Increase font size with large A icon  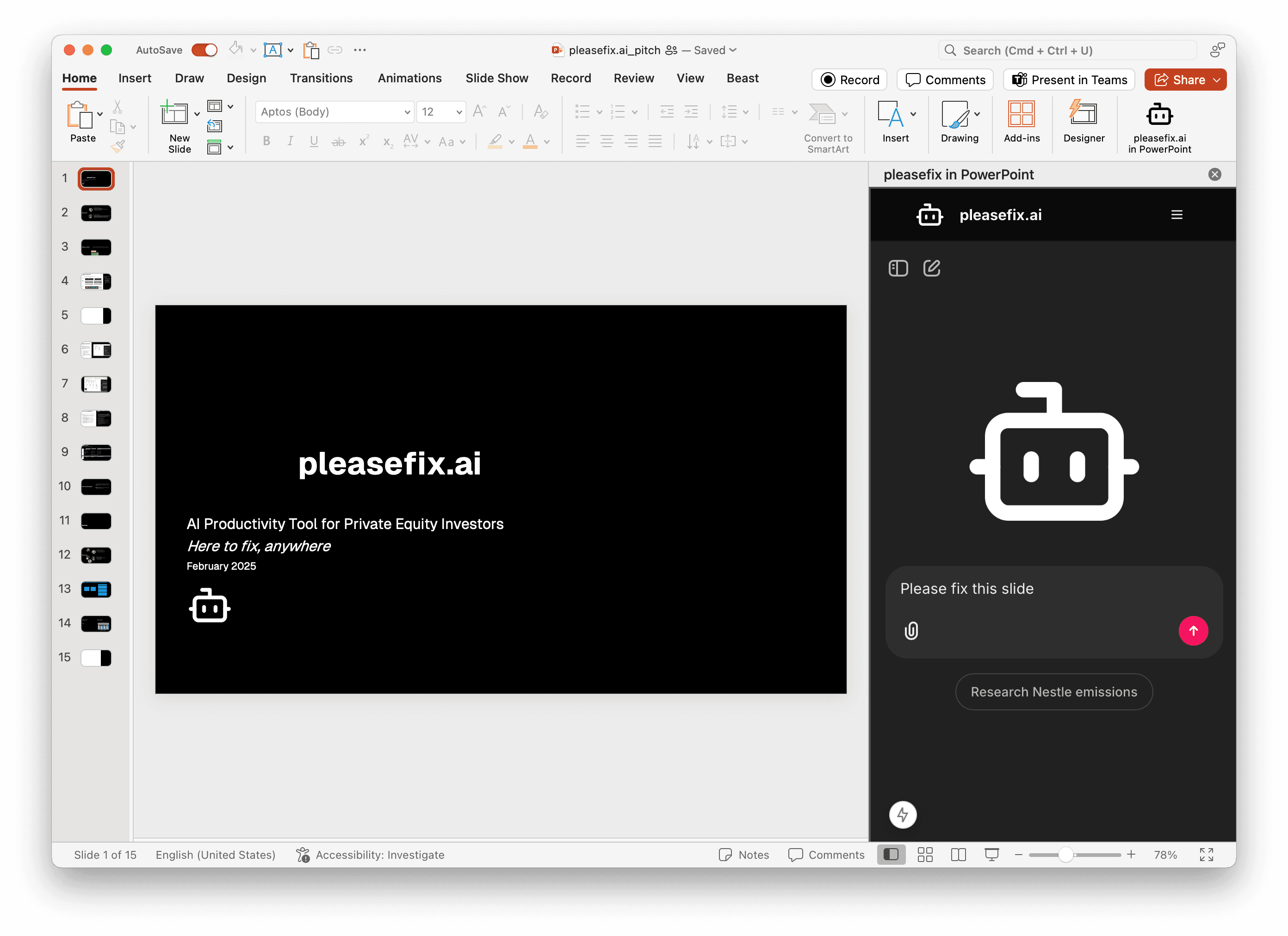tap(480, 111)
